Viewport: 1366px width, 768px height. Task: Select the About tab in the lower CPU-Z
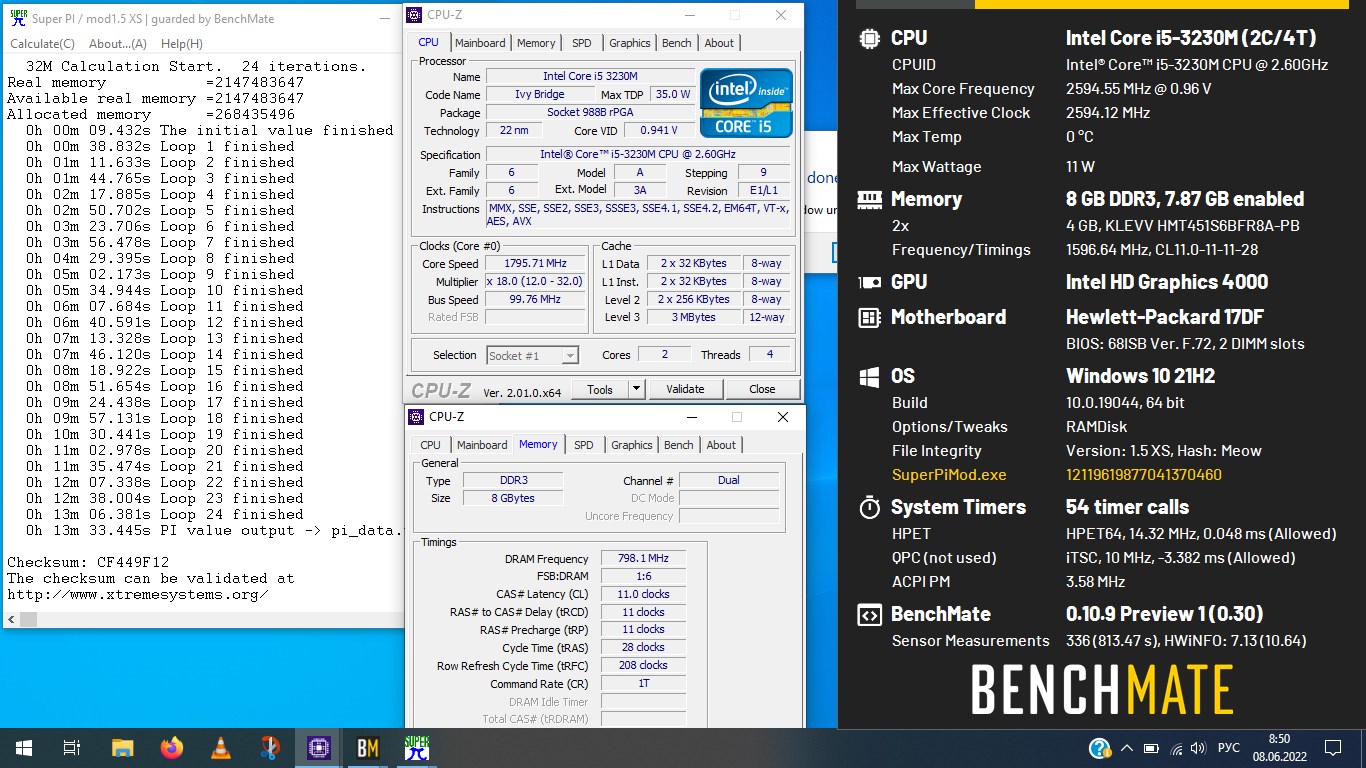721,445
